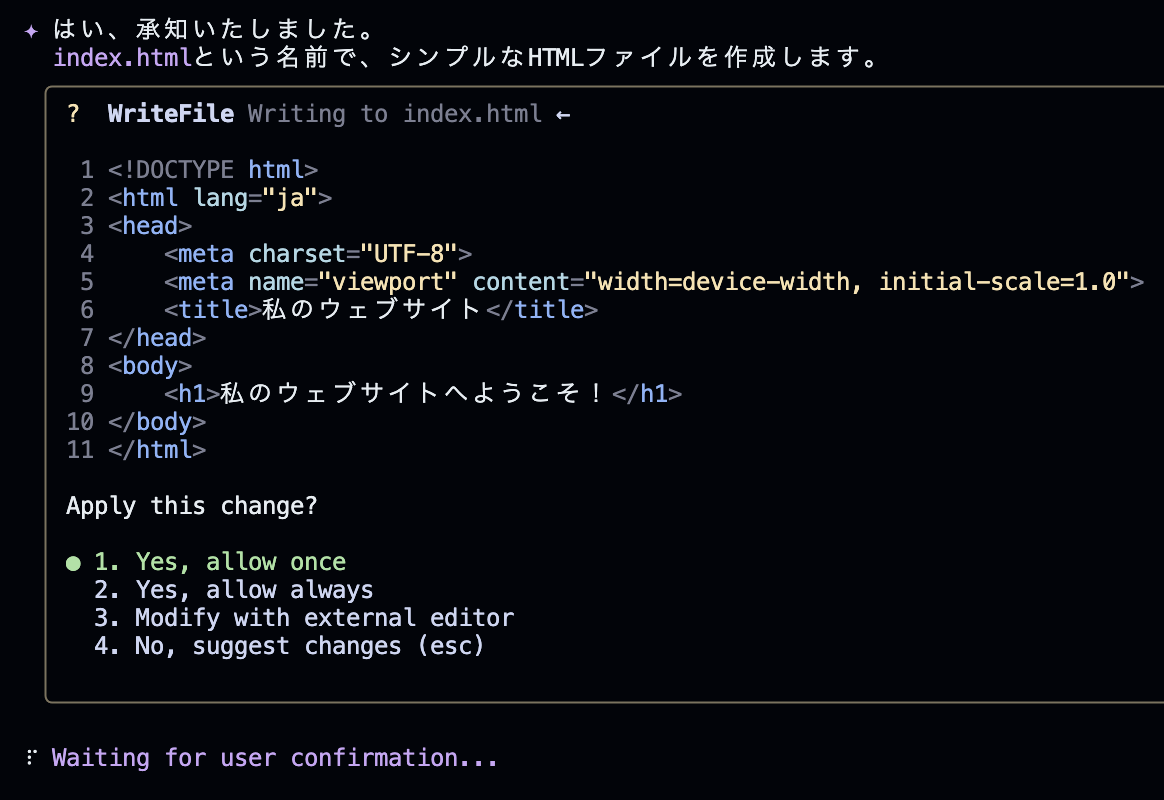Click the title tag line
This screenshot has height=800, width=1164.
pos(381,310)
